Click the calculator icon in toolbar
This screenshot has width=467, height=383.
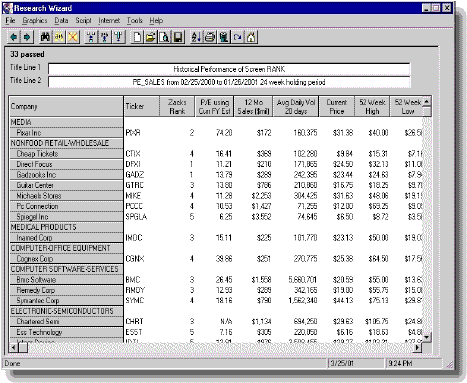224,37
